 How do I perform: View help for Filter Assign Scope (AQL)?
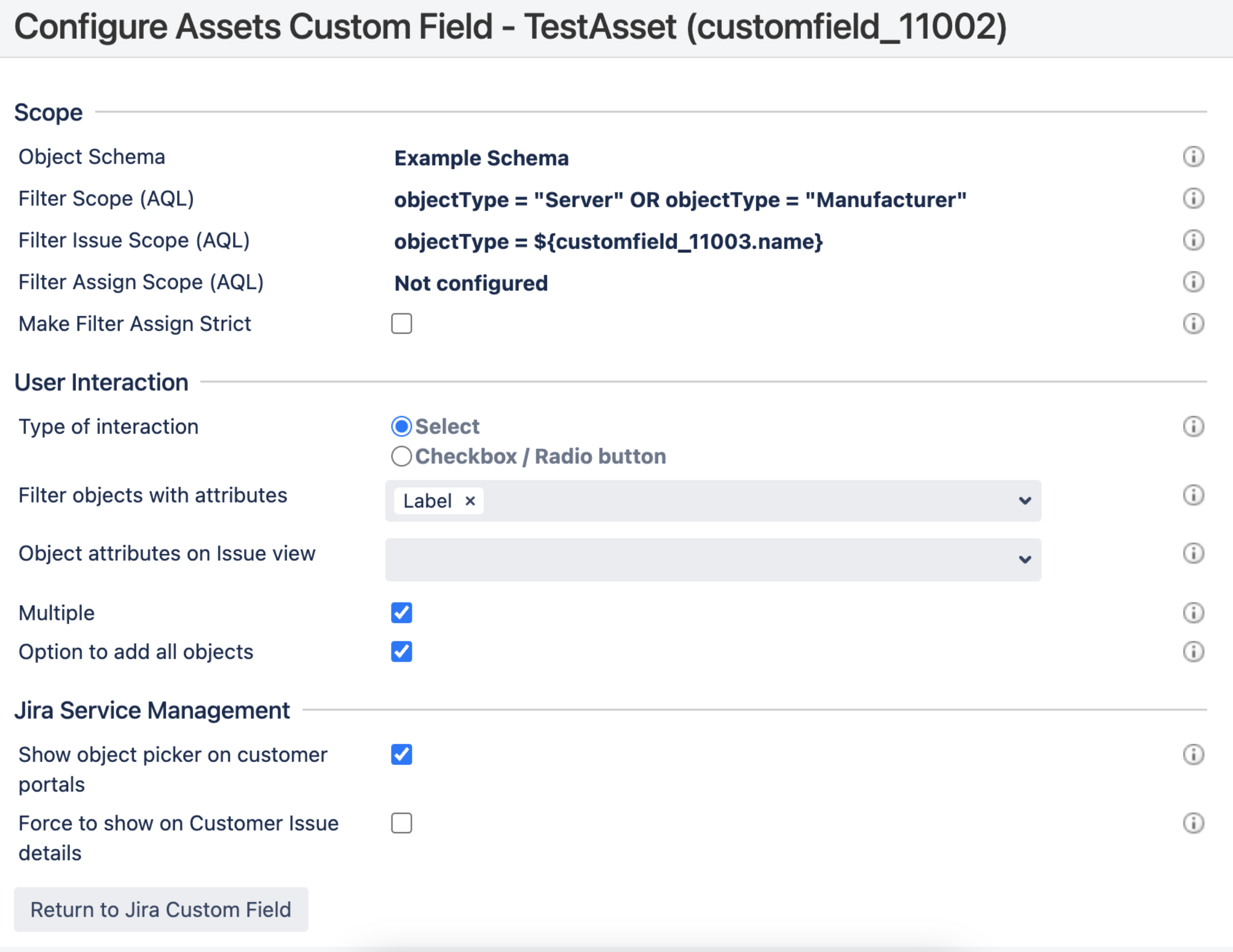coord(1193,282)
